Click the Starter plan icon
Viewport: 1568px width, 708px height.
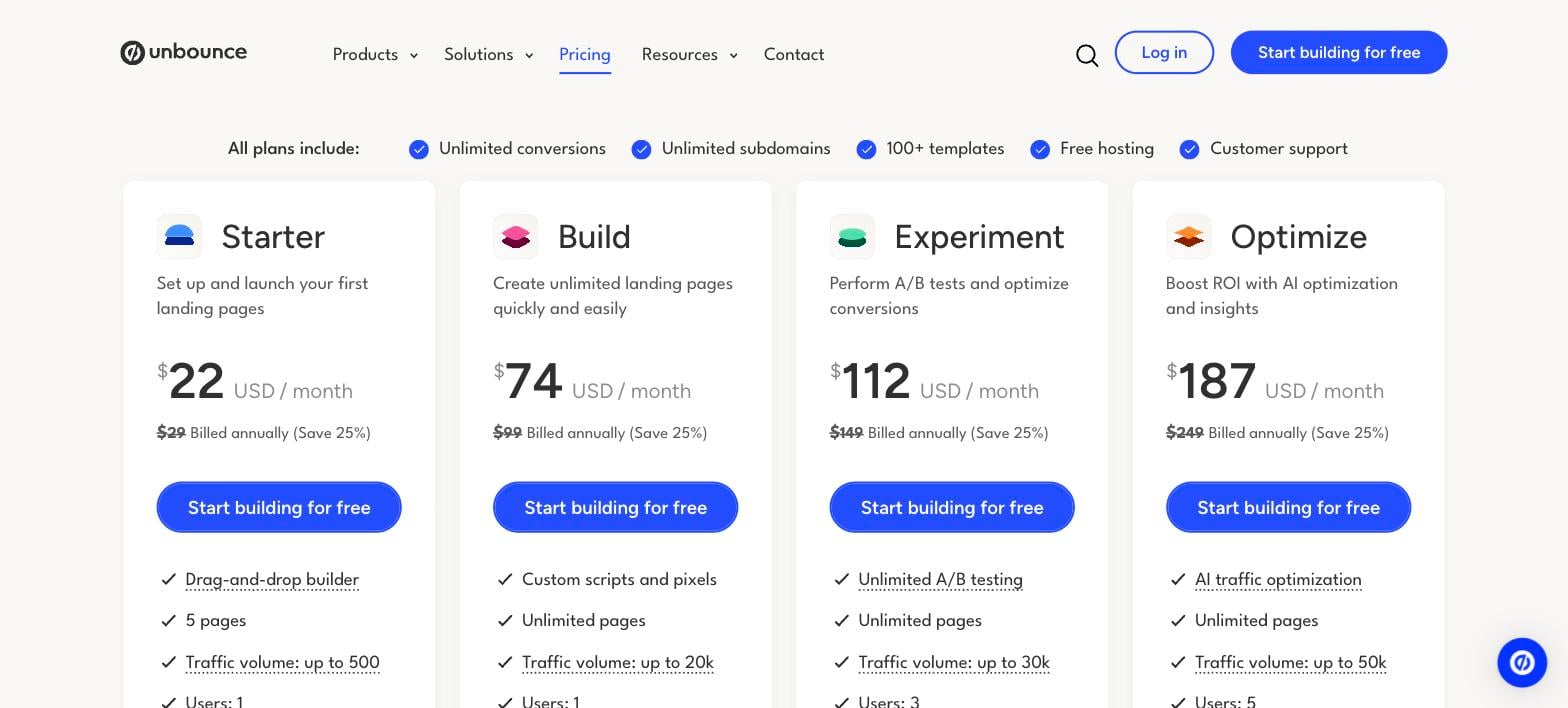point(179,236)
